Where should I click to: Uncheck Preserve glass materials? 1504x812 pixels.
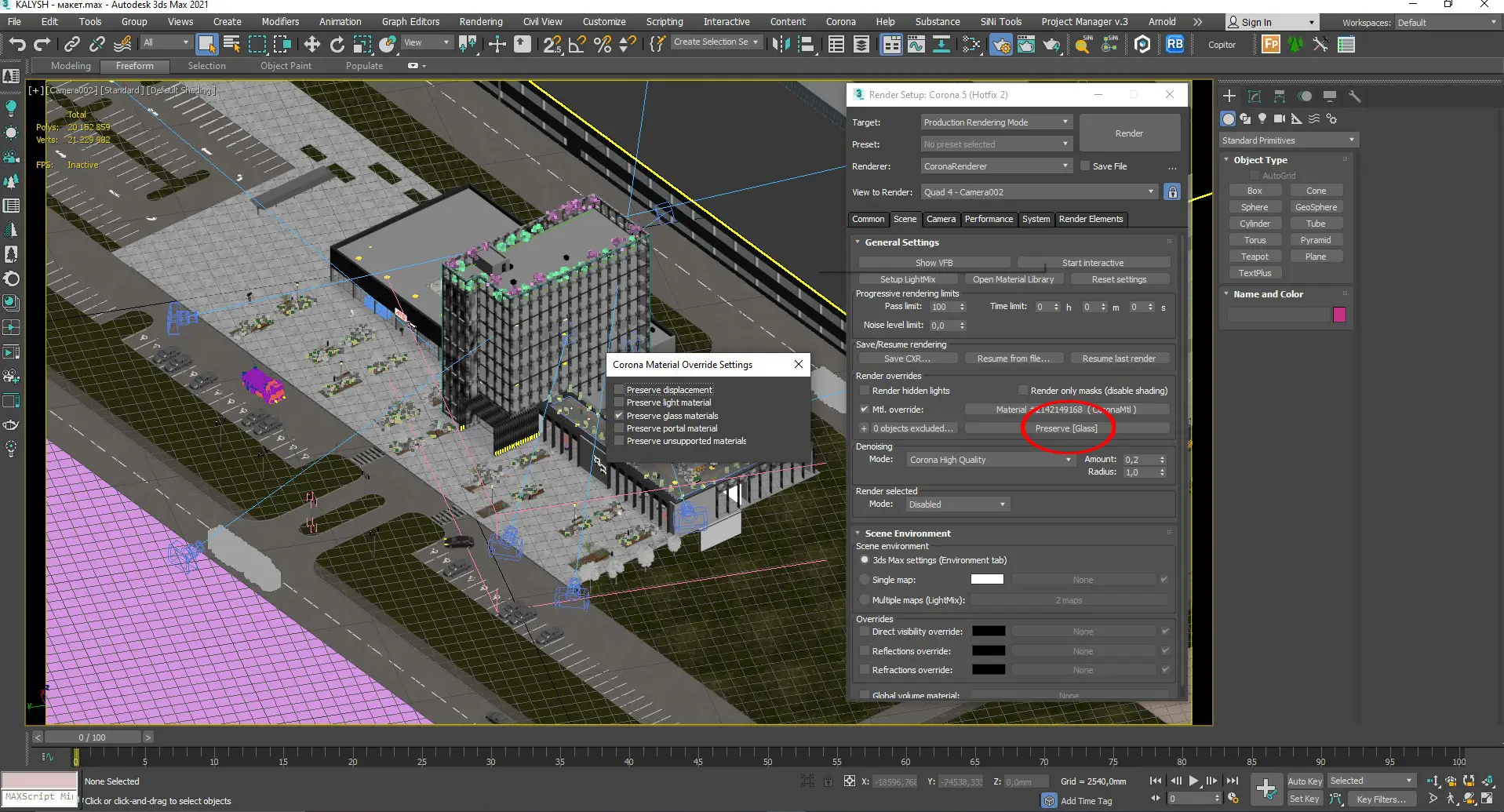(619, 416)
